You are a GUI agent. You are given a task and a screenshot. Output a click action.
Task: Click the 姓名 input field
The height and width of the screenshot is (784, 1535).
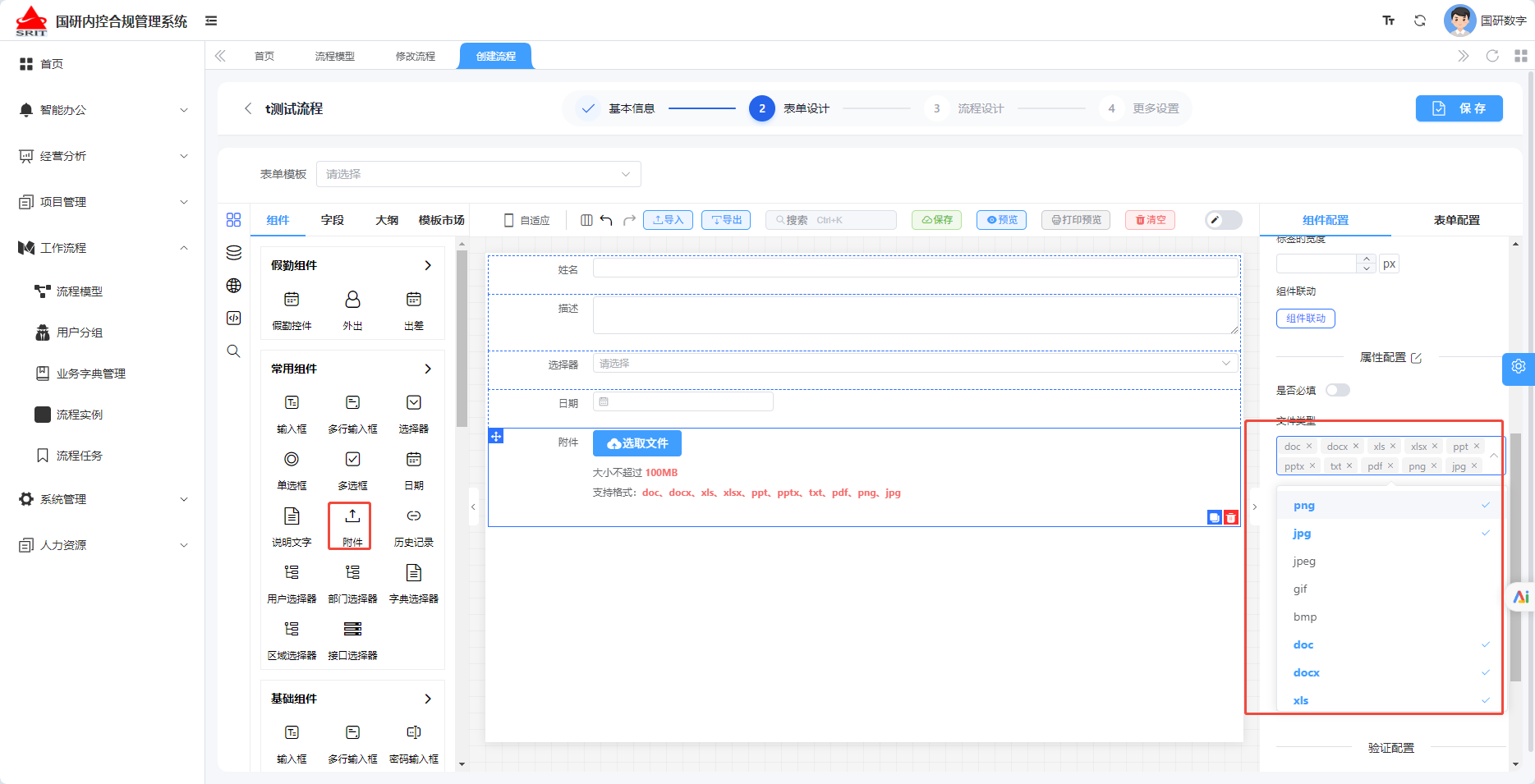click(916, 268)
